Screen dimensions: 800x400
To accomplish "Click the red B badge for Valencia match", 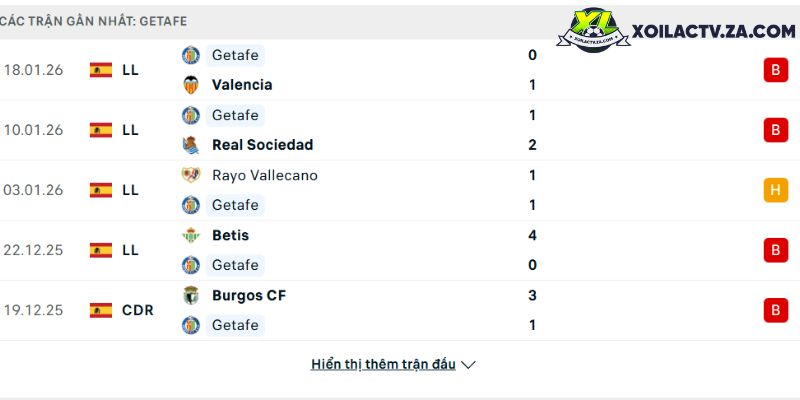I will (775, 70).
